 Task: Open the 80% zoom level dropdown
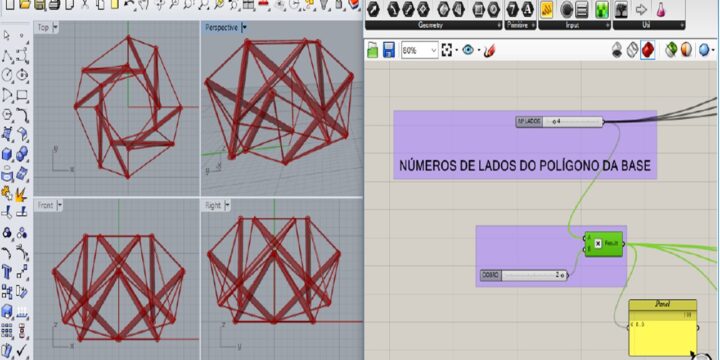pos(420,51)
